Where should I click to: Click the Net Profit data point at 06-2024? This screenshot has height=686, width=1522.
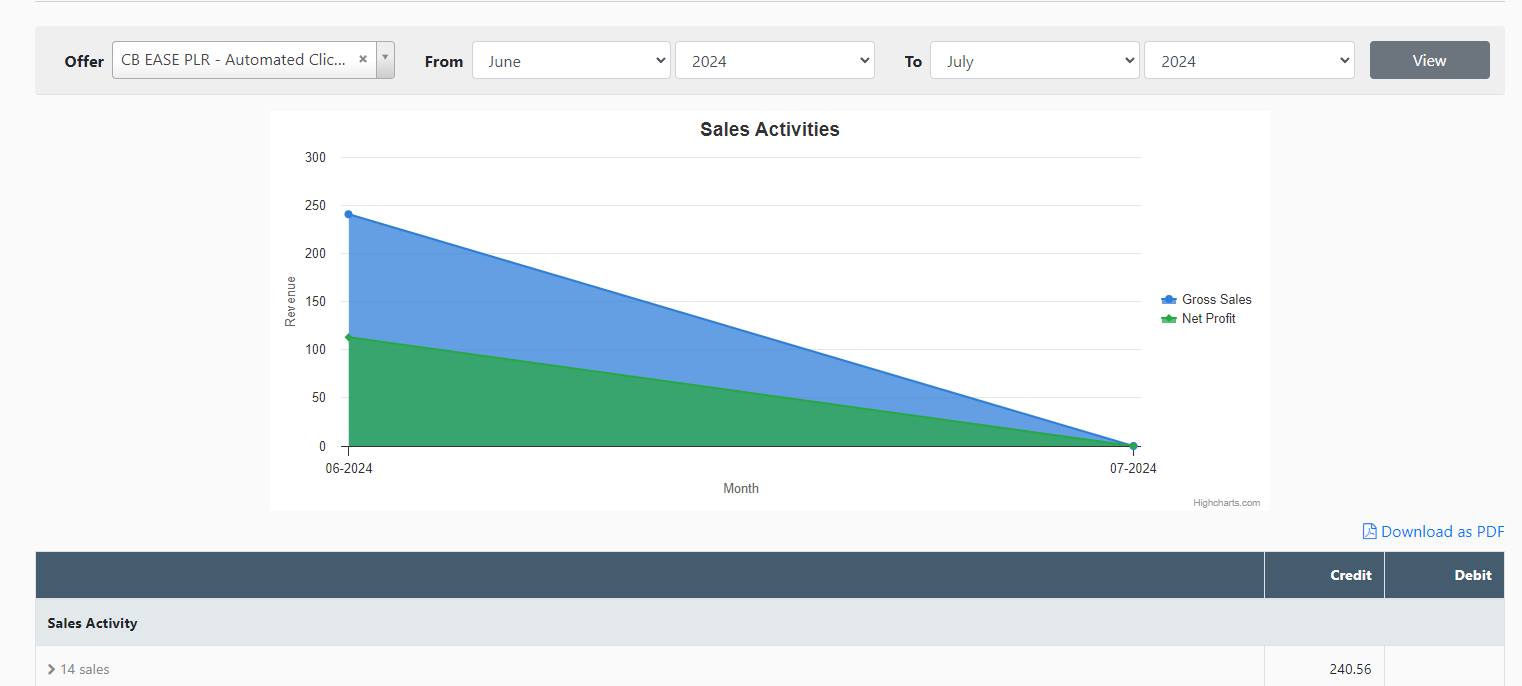[x=348, y=337]
